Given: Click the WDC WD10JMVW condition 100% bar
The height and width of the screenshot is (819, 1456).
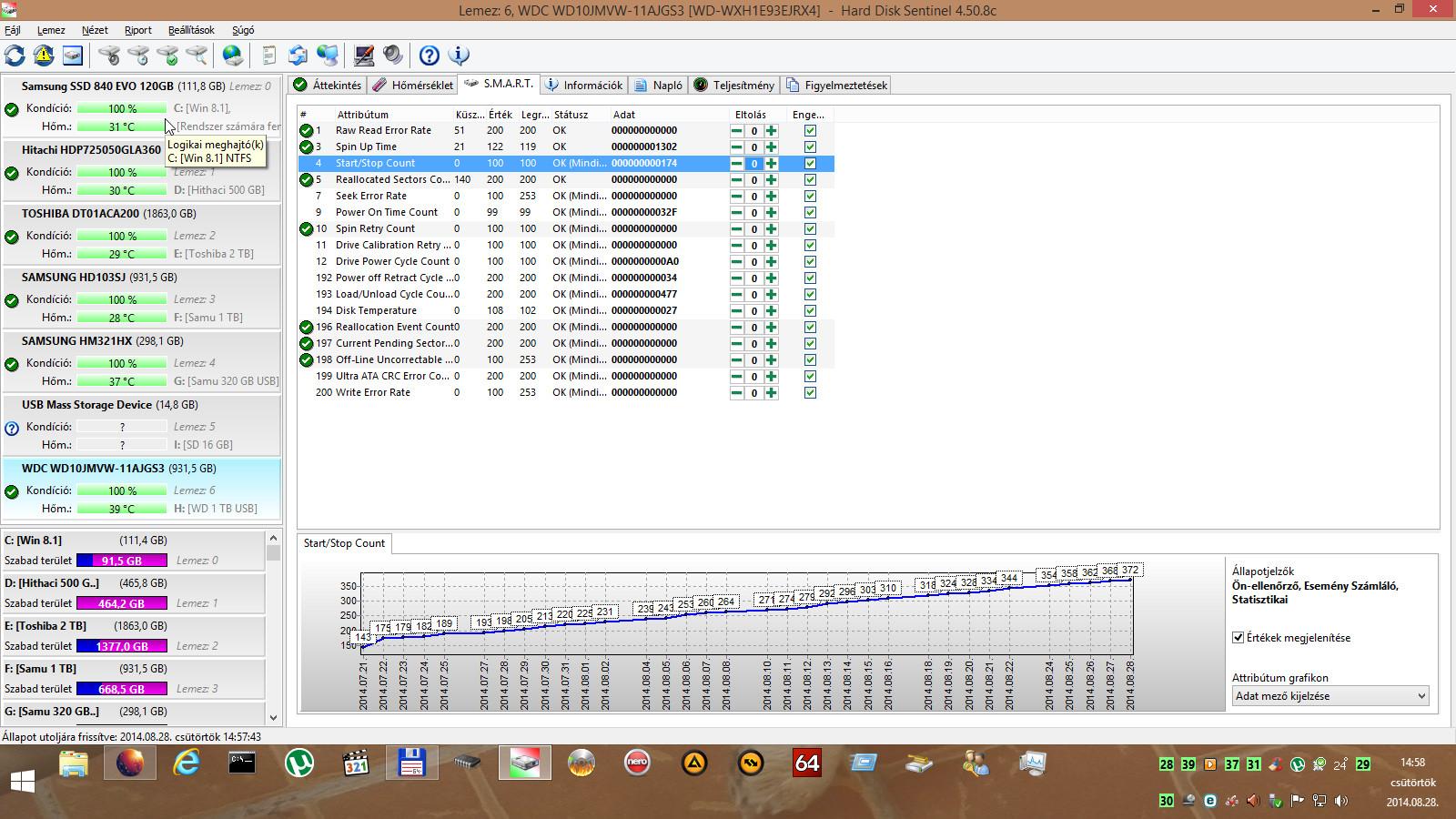Looking at the screenshot, I should tap(122, 490).
